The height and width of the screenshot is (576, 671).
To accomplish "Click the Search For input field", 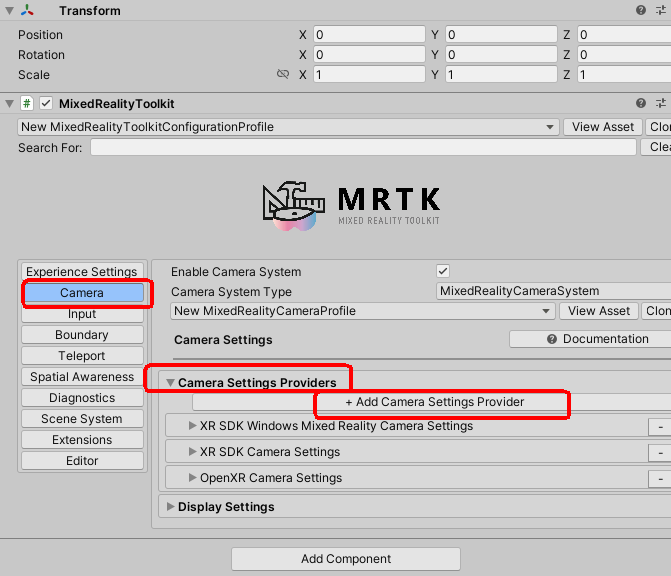I will tap(363, 147).
